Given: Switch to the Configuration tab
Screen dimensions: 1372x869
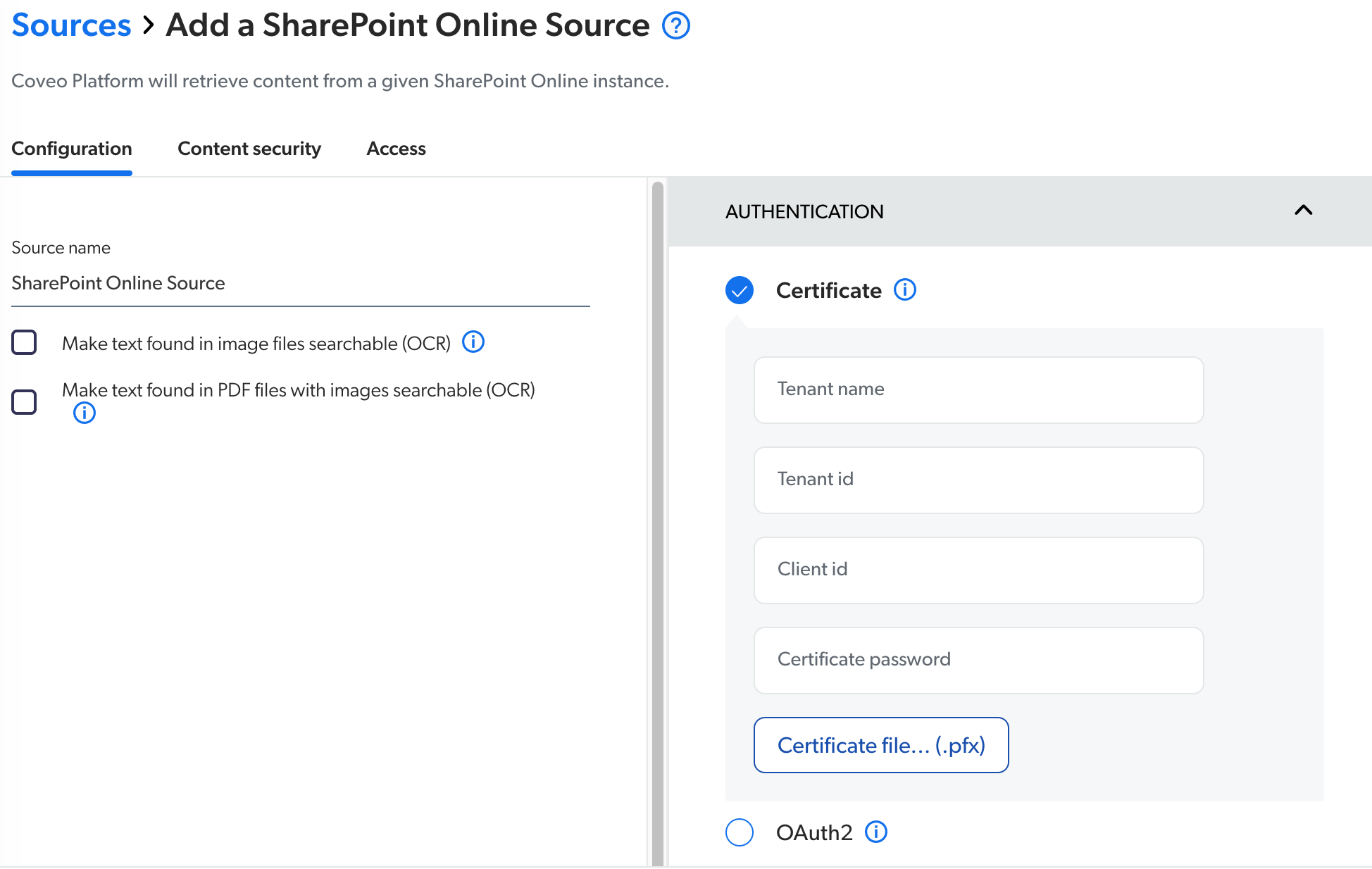Looking at the screenshot, I should click(x=72, y=149).
